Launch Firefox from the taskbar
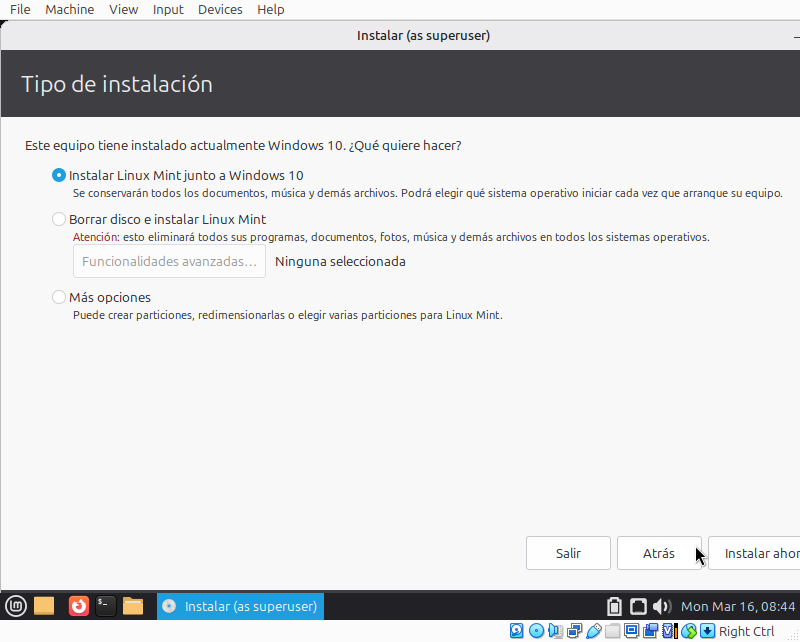The width and height of the screenshot is (800, 642). pyautogui.click(x=78, y=606)
